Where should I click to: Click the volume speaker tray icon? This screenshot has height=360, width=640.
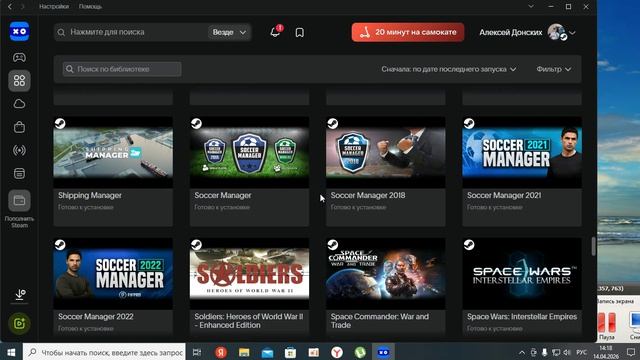tap(567, 352)
